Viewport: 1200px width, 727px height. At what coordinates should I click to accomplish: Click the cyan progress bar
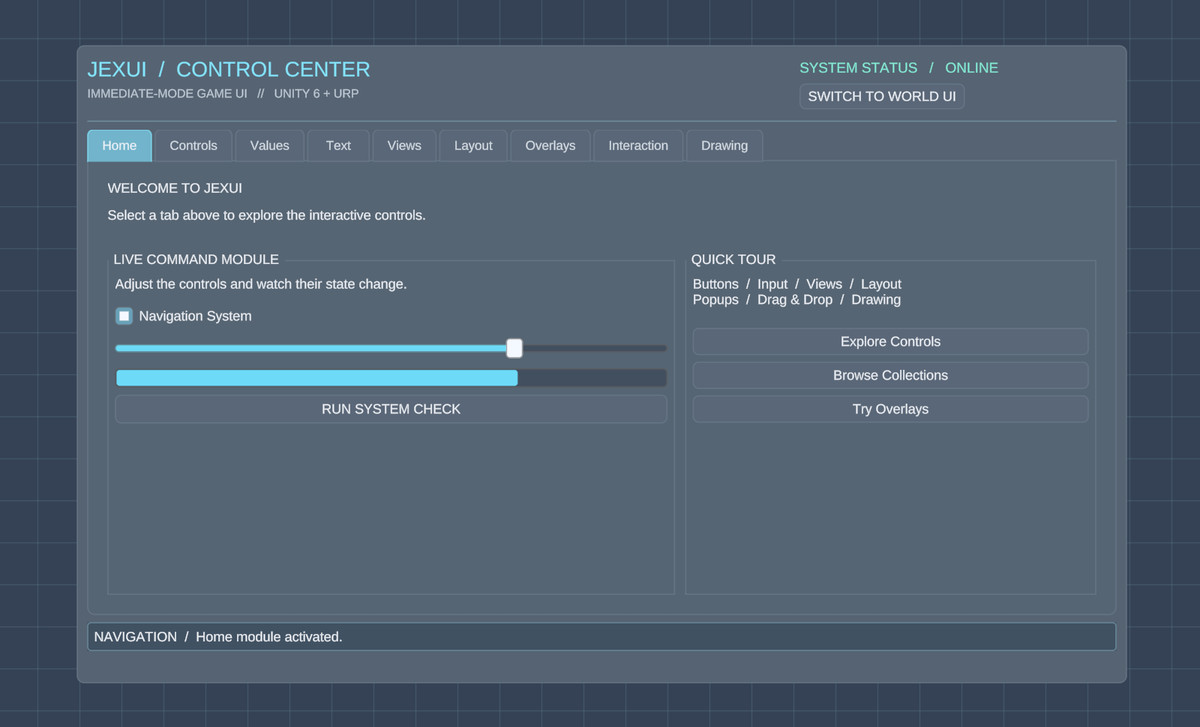point(391,378)
